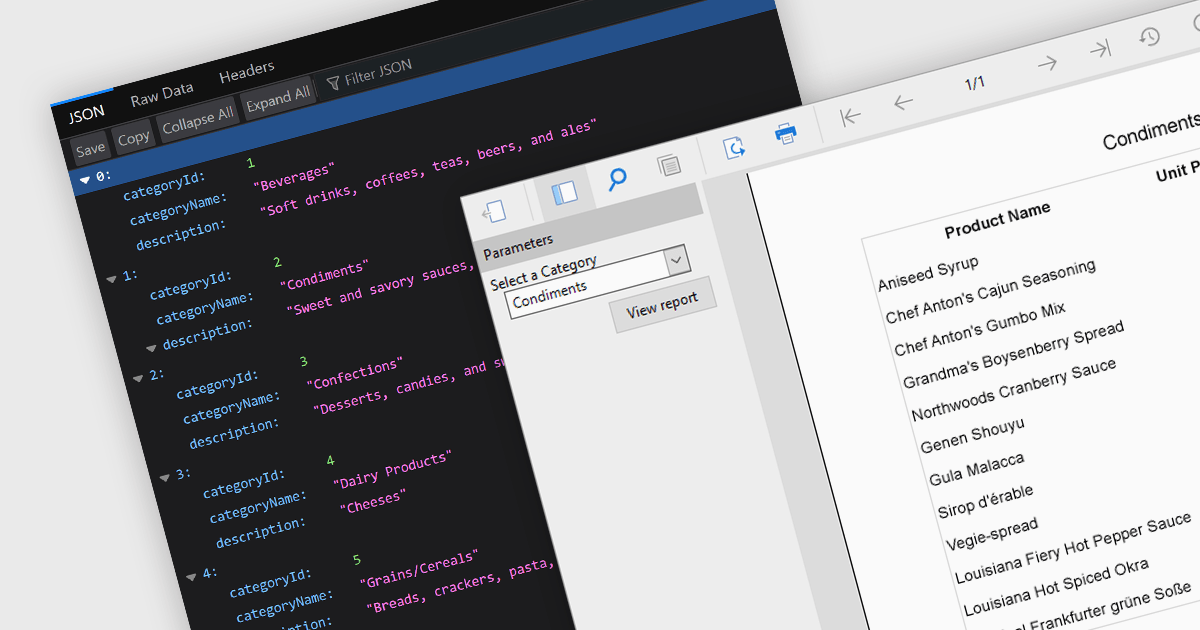Click the Print report icon
The height and width of the screenshot is (630, 1200).
(786, 135)
